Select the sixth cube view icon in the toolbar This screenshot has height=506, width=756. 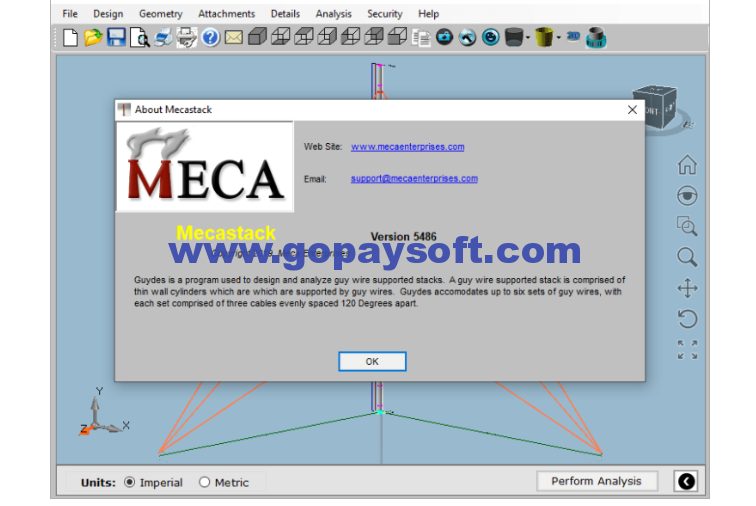(x=374, y=37)
